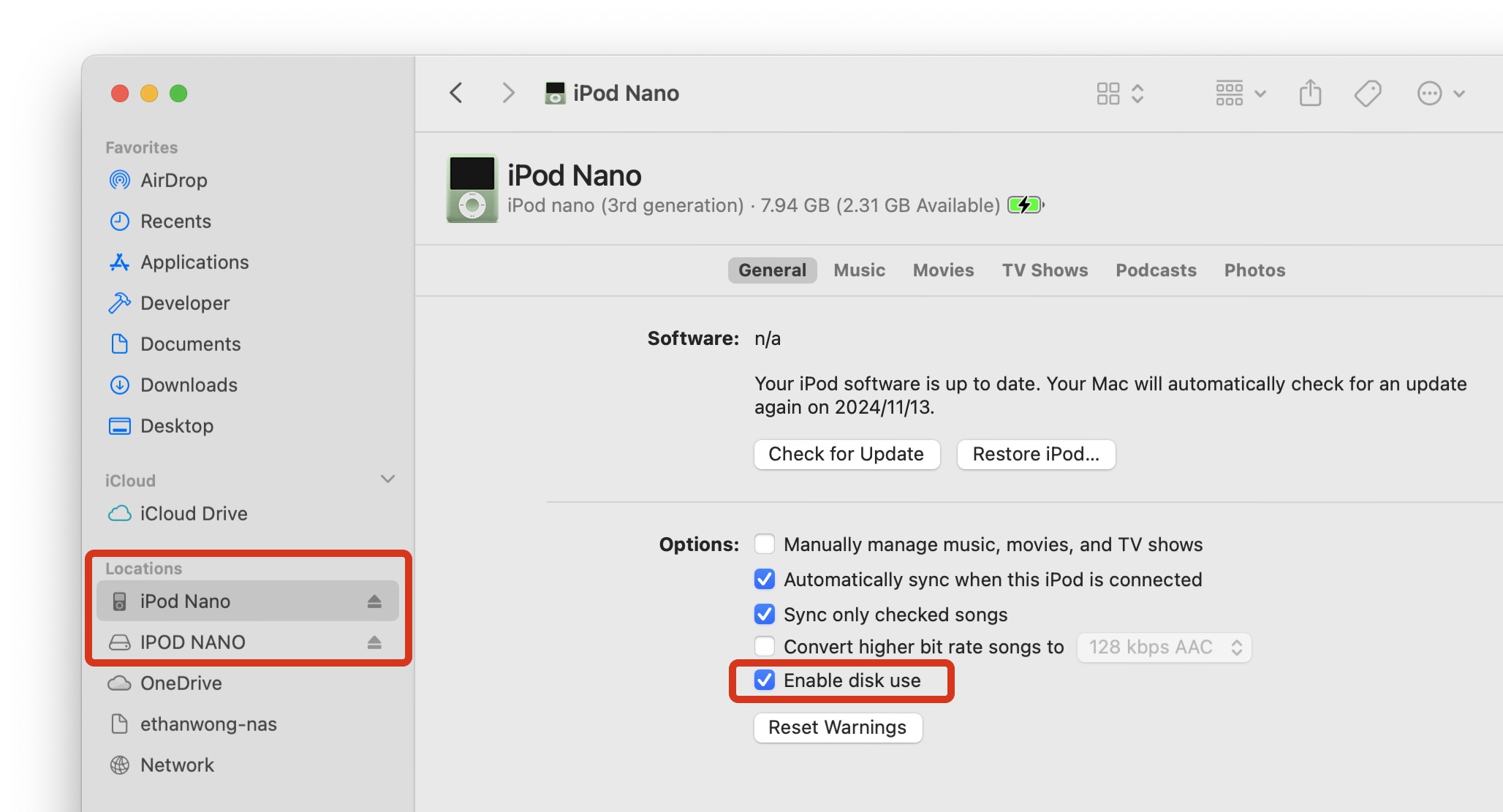Image resolution: width=1503 pixels, height=812 pixels.
Task: Click the iPod nano (3rd generation) capacity text
Action: pos(754,205)
